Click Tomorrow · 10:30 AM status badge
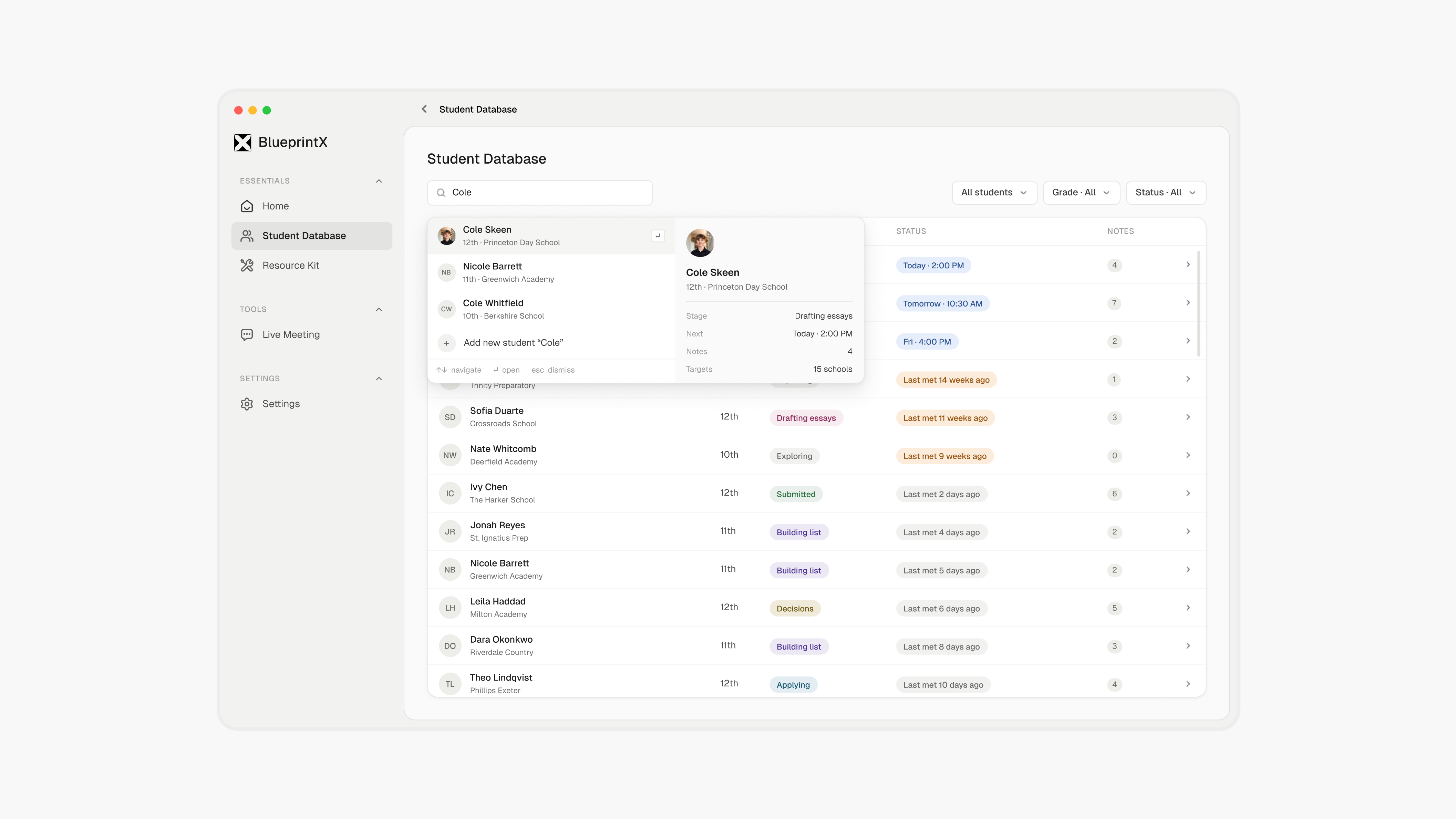1456x819 pixels. (x=942, y=303)
